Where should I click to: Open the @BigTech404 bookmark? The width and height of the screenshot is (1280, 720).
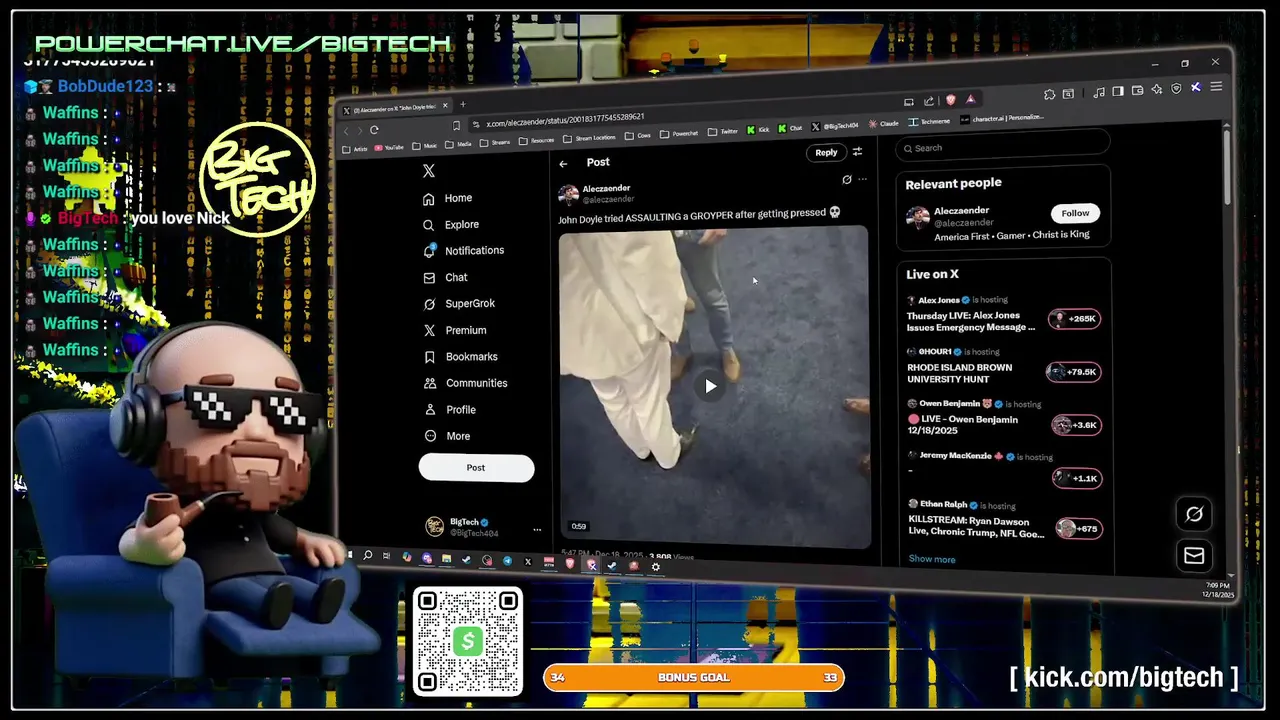coord(835,126)
